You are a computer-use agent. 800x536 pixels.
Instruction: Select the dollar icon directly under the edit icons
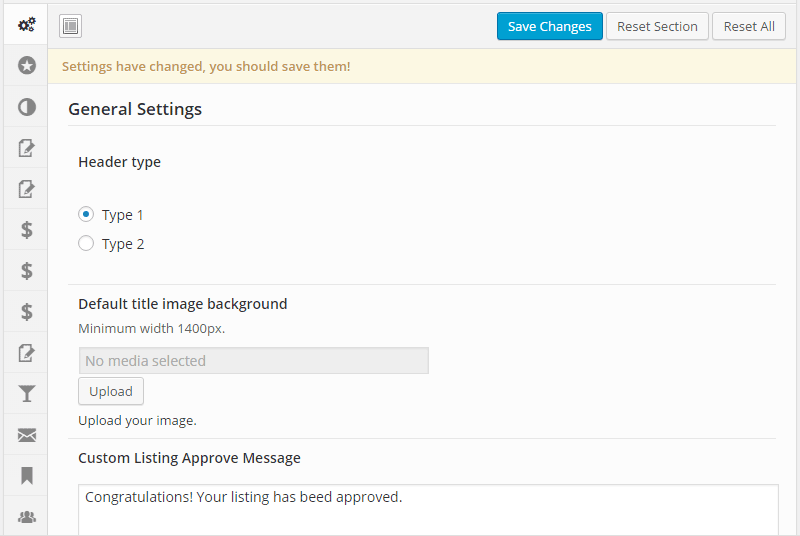[x=26, y=230]
